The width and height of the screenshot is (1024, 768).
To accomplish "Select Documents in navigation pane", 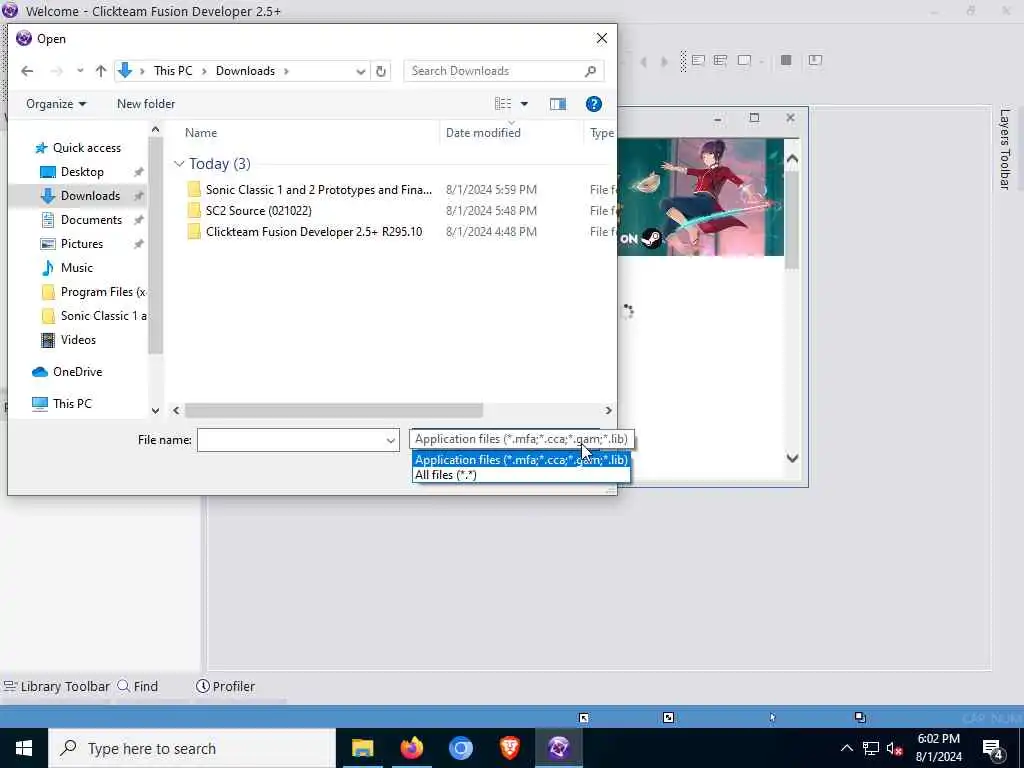I will coord(91,220).
